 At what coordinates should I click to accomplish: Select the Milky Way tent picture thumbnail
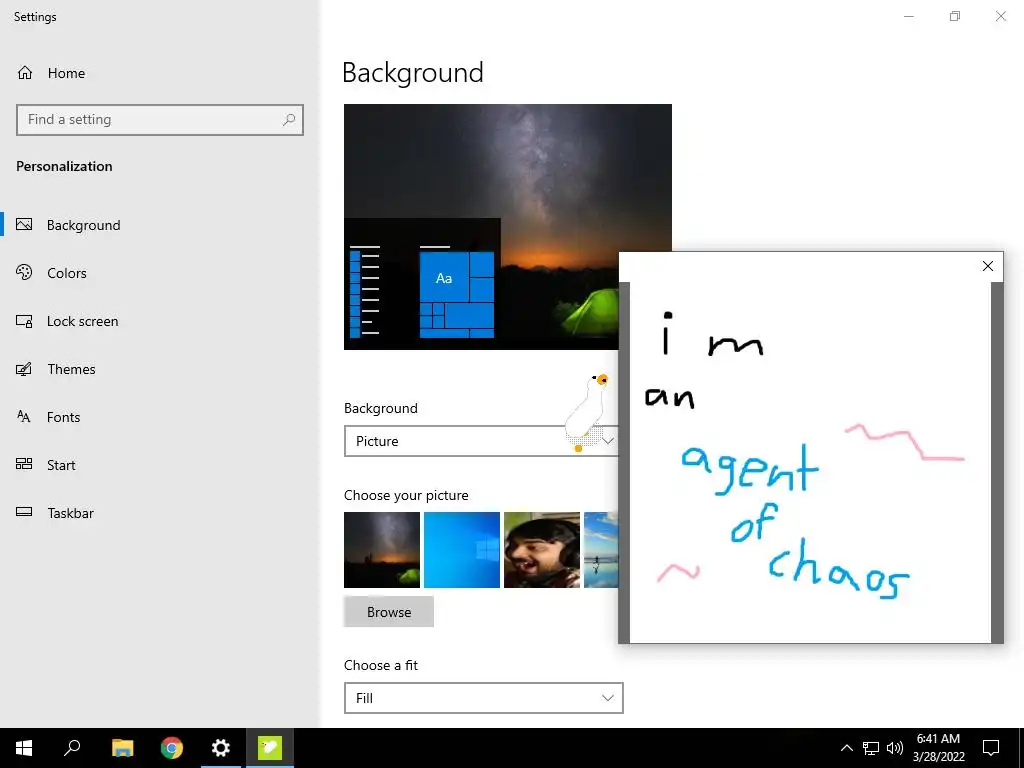pos(382,550)
